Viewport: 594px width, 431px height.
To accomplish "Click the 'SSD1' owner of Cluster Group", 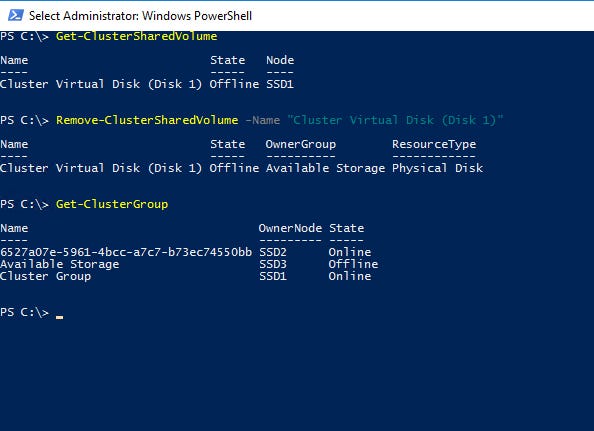I will pos(273,276).
